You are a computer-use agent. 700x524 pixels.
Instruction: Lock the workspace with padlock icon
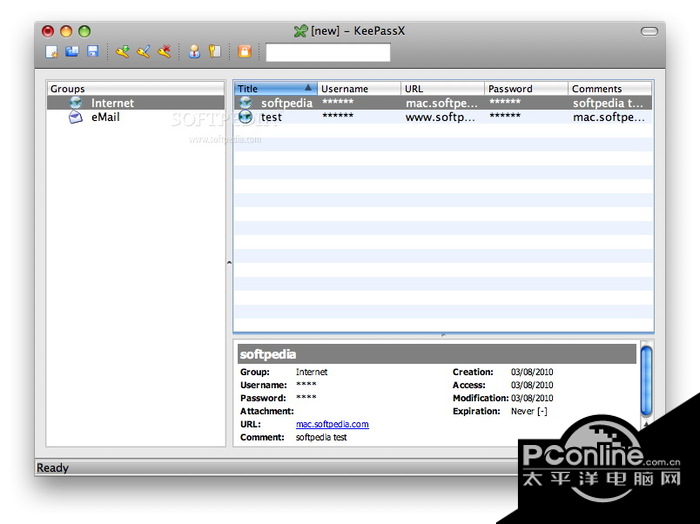245,51
